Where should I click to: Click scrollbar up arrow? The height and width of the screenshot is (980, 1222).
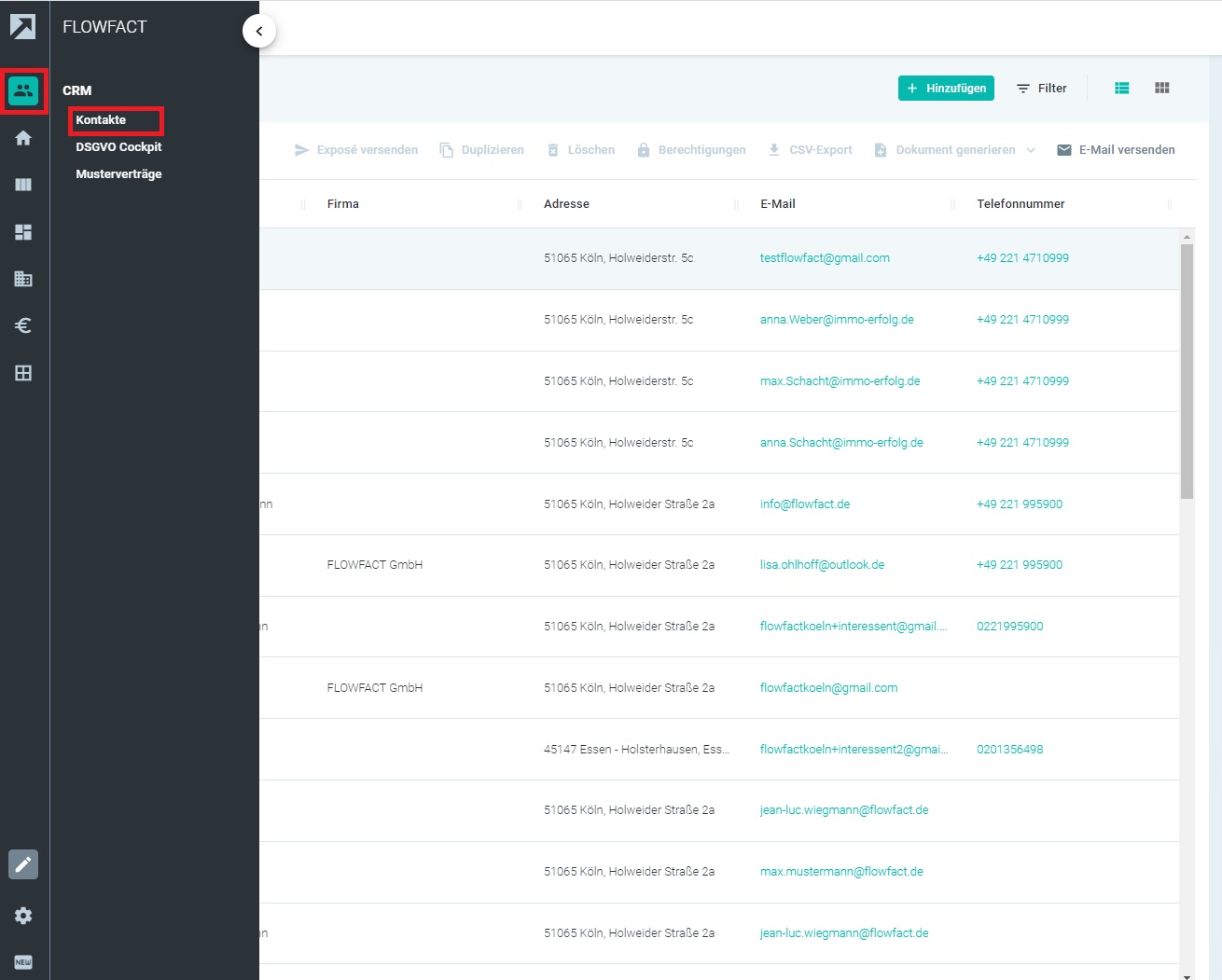point(1187,236)
